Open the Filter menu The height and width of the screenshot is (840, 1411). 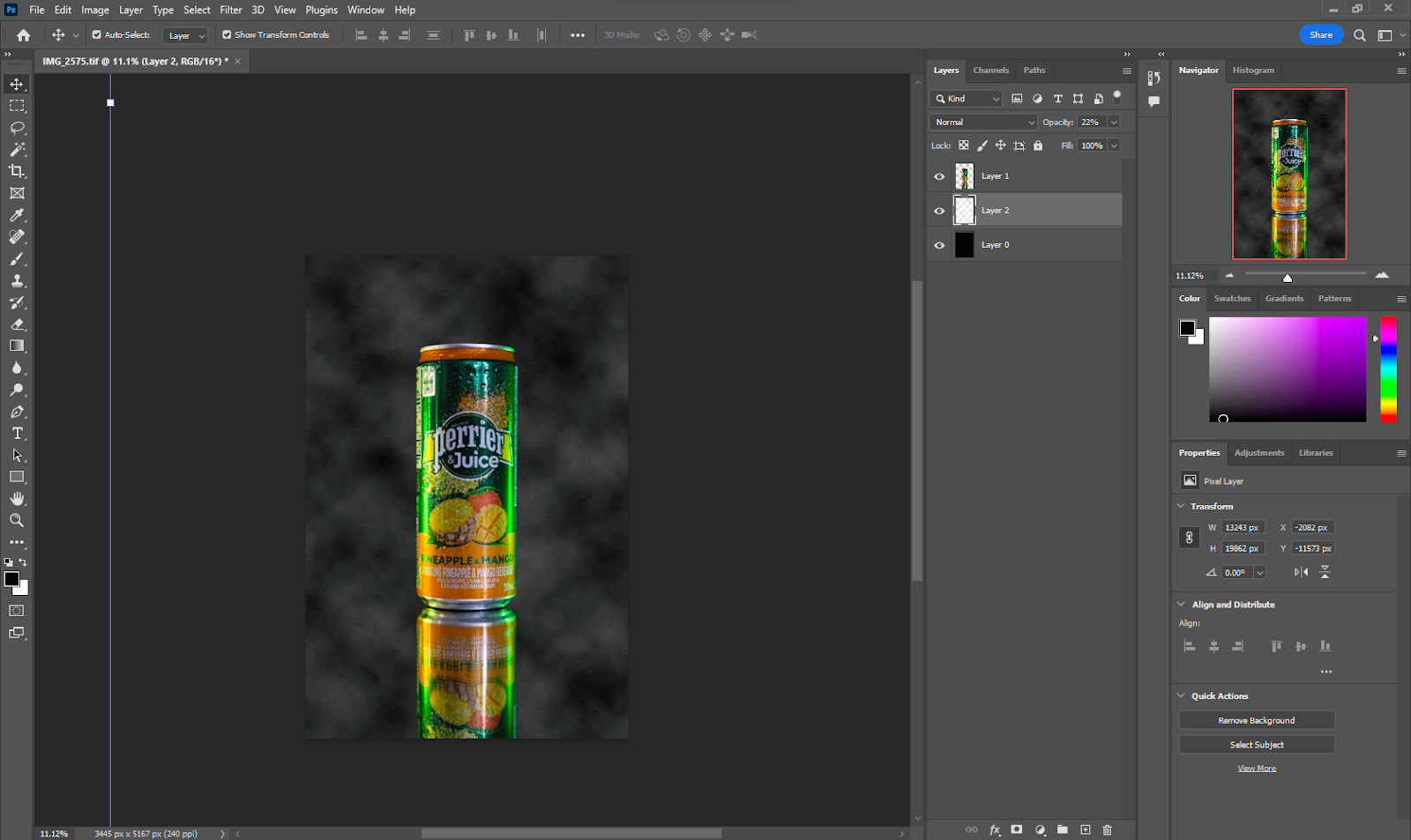(x=231, y=10)
